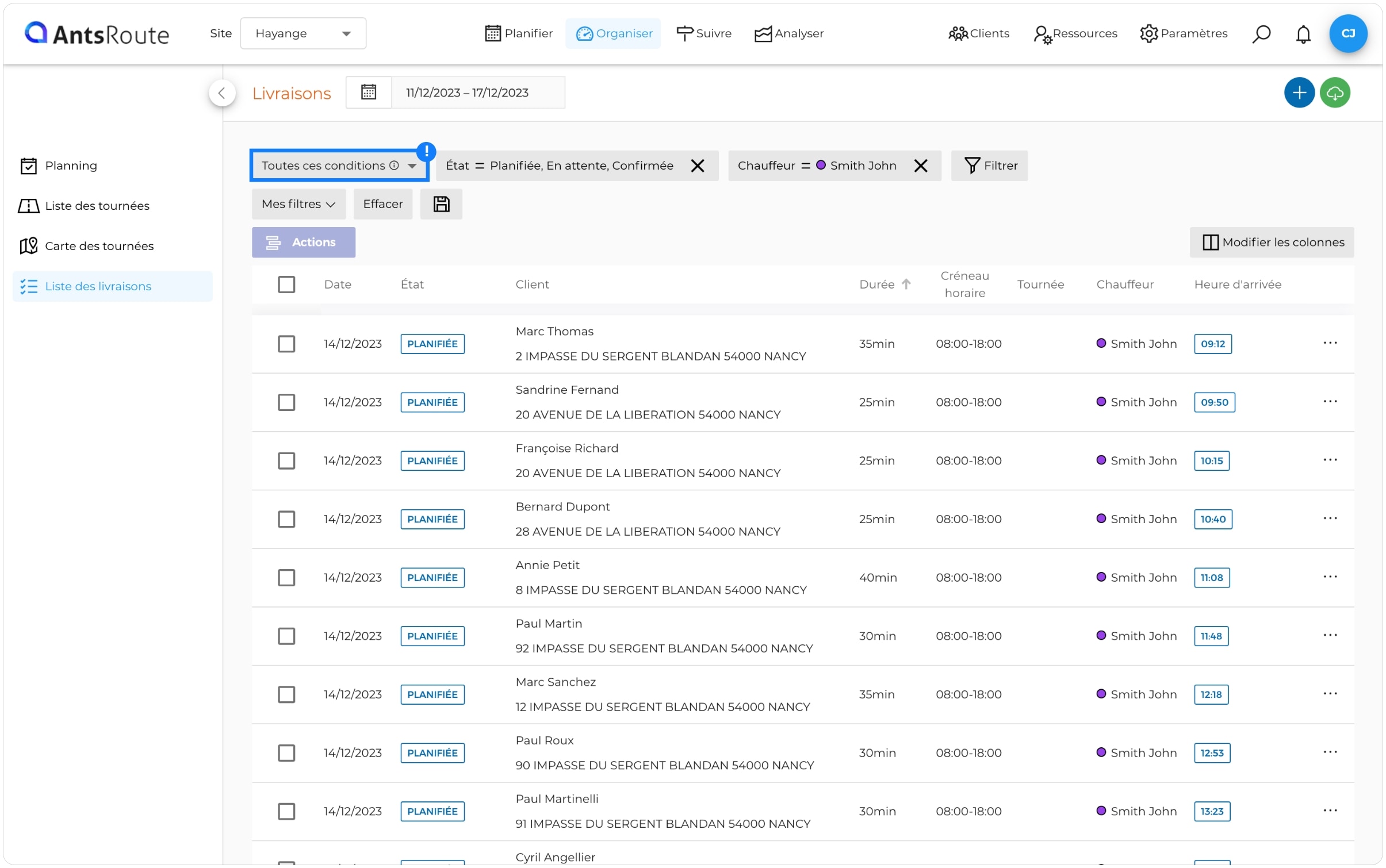Image resolution: width=1386 pixels, height=868 pixels.
Task: Tick the select-all checkbox in table header
Action: (286, 285)
